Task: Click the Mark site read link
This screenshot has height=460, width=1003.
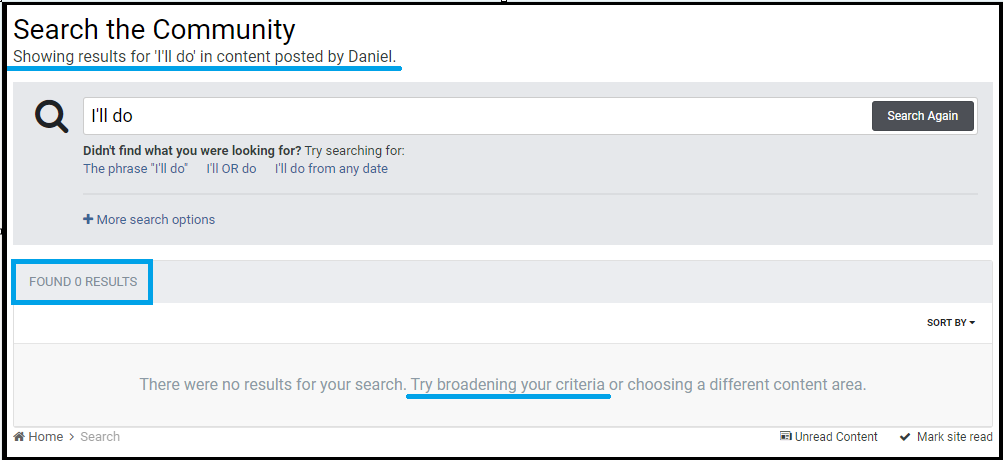Action: tap(954, 437)
